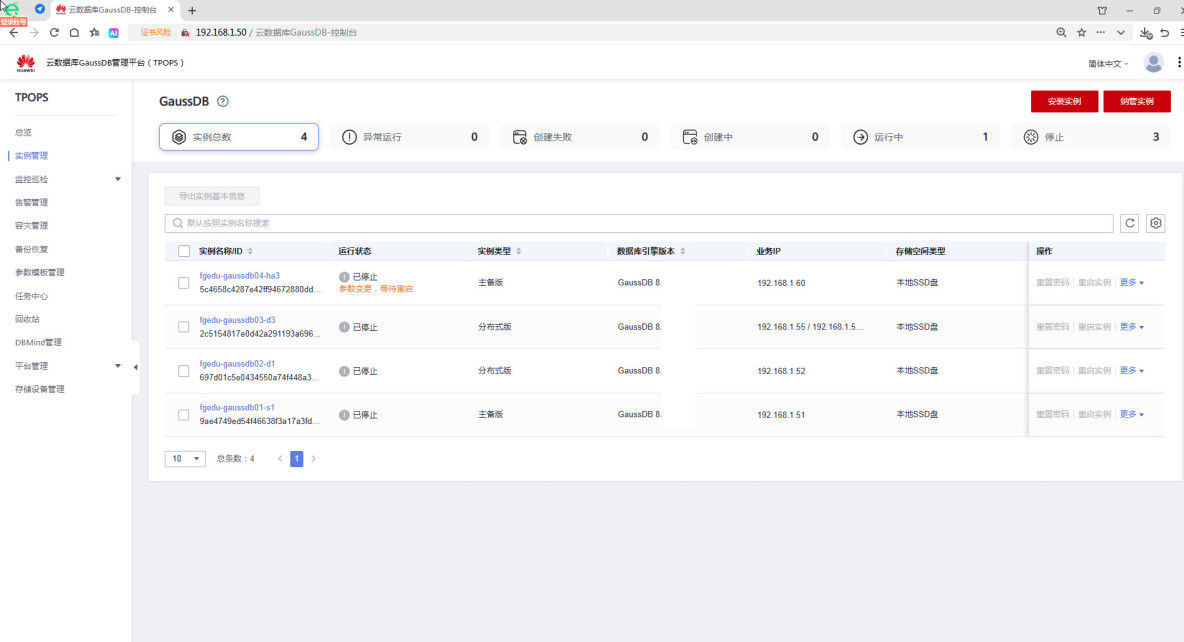Image resolution: width=1184 pixels, height=642 pixels.
Task: Check the fgedu-gaussdb04-ha3 row checkbox
Action: tap(184, 283)
